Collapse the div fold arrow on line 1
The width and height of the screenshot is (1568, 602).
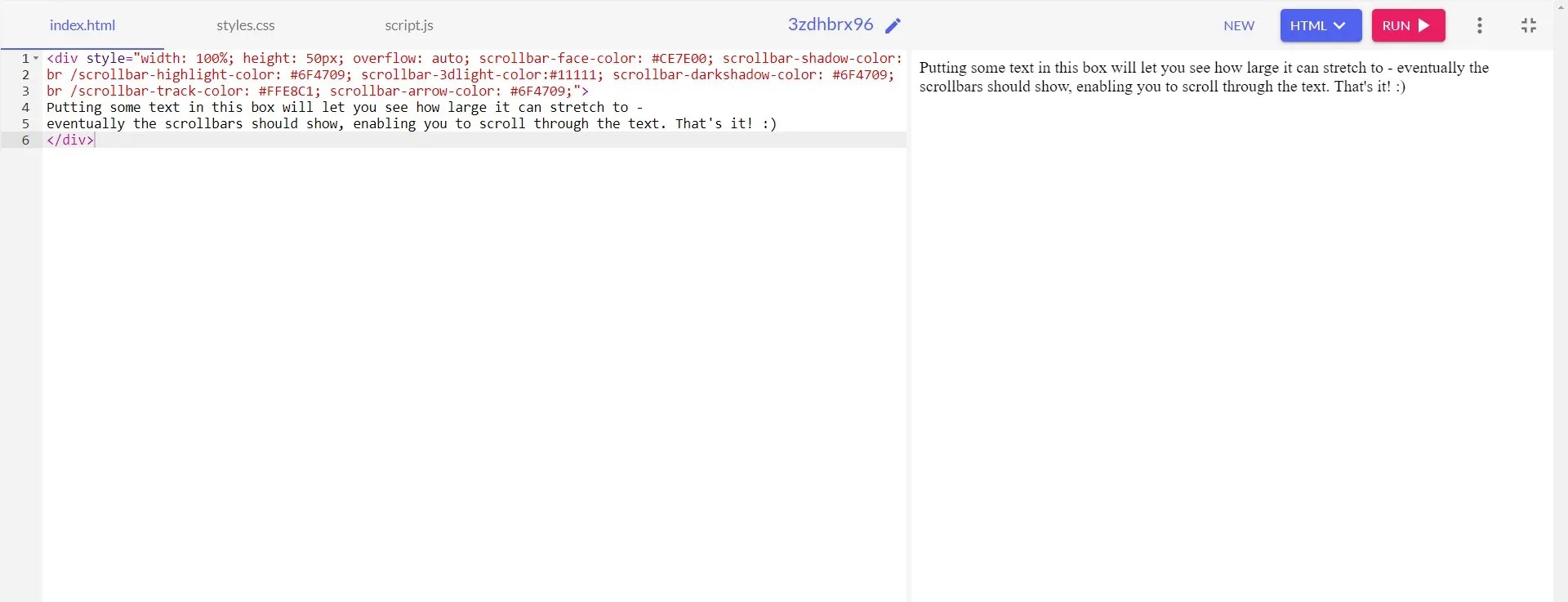coord(36,58)
